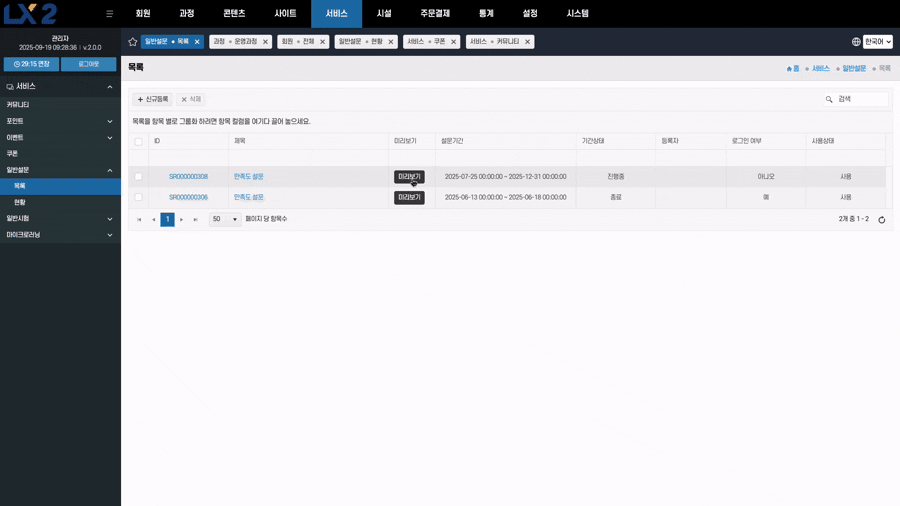Go to the first page using pager icon
900x506 pixels.
(x=139, y=220)
